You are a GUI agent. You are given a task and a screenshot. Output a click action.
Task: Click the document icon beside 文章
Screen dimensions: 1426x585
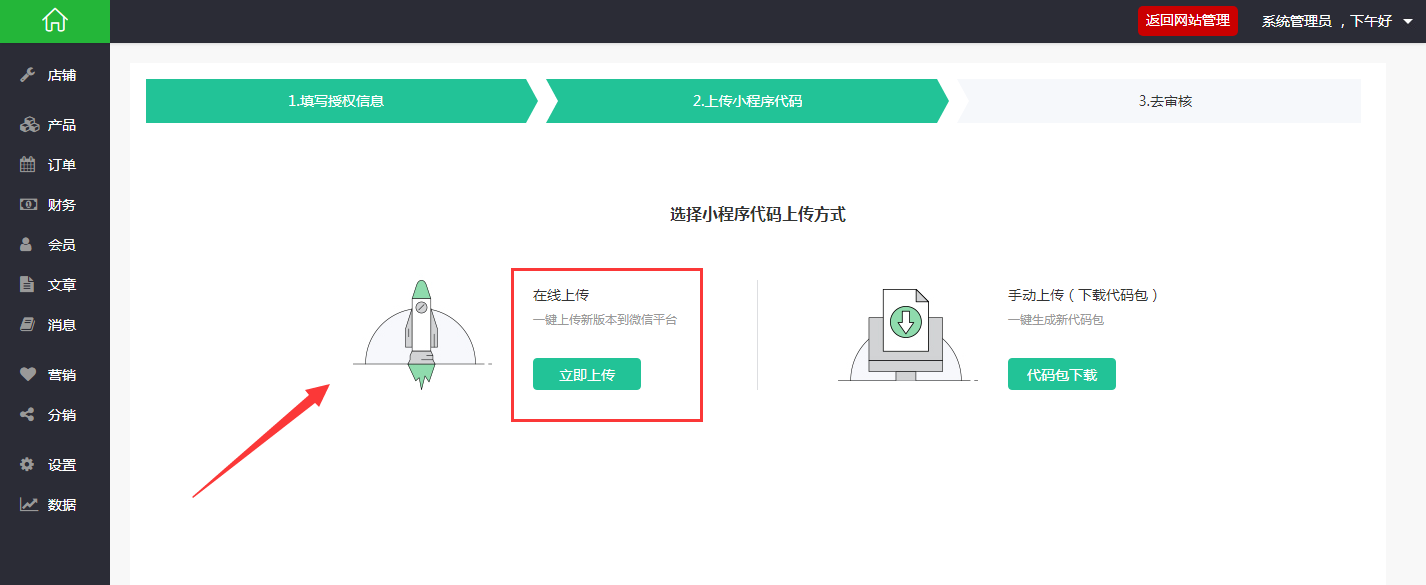28,285
